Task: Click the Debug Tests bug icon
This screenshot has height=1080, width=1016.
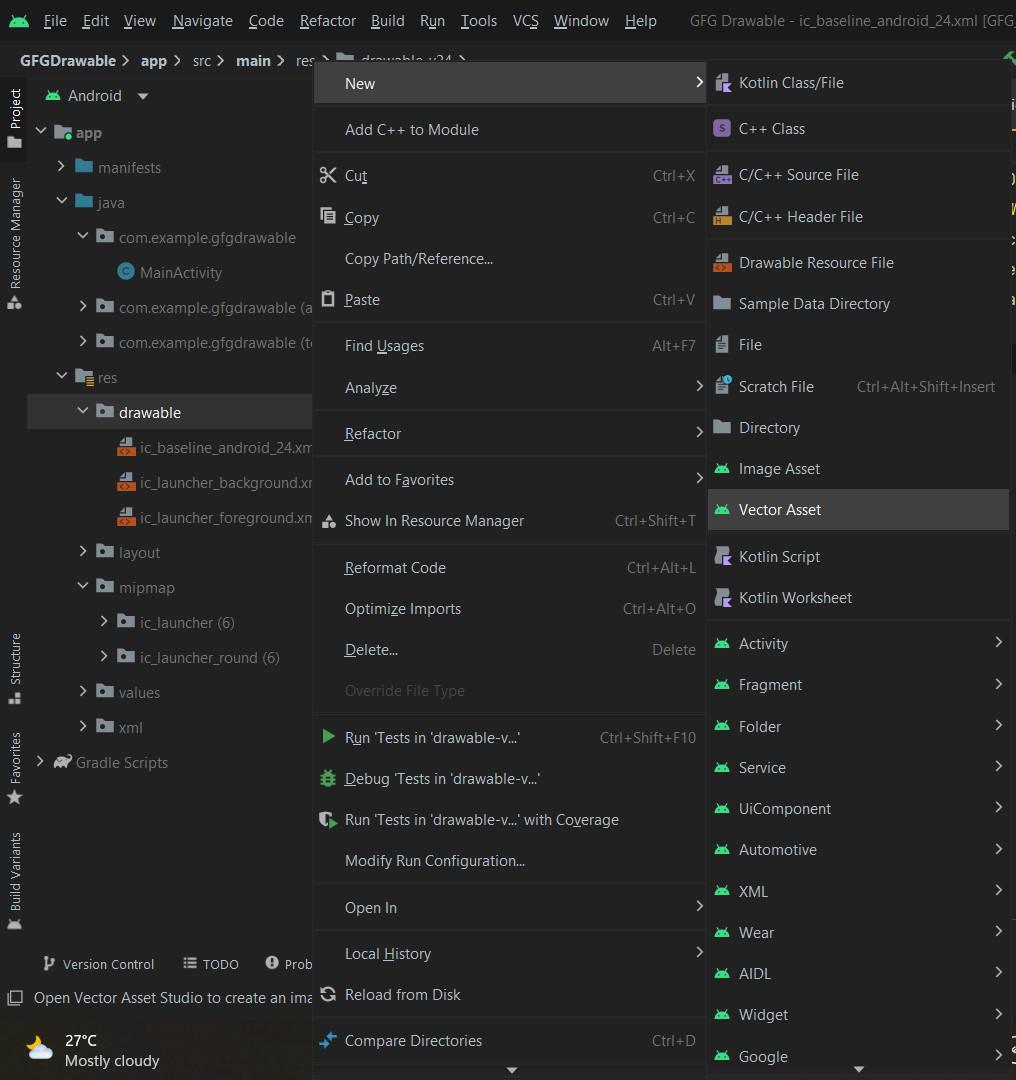Action: click(328, 778)
